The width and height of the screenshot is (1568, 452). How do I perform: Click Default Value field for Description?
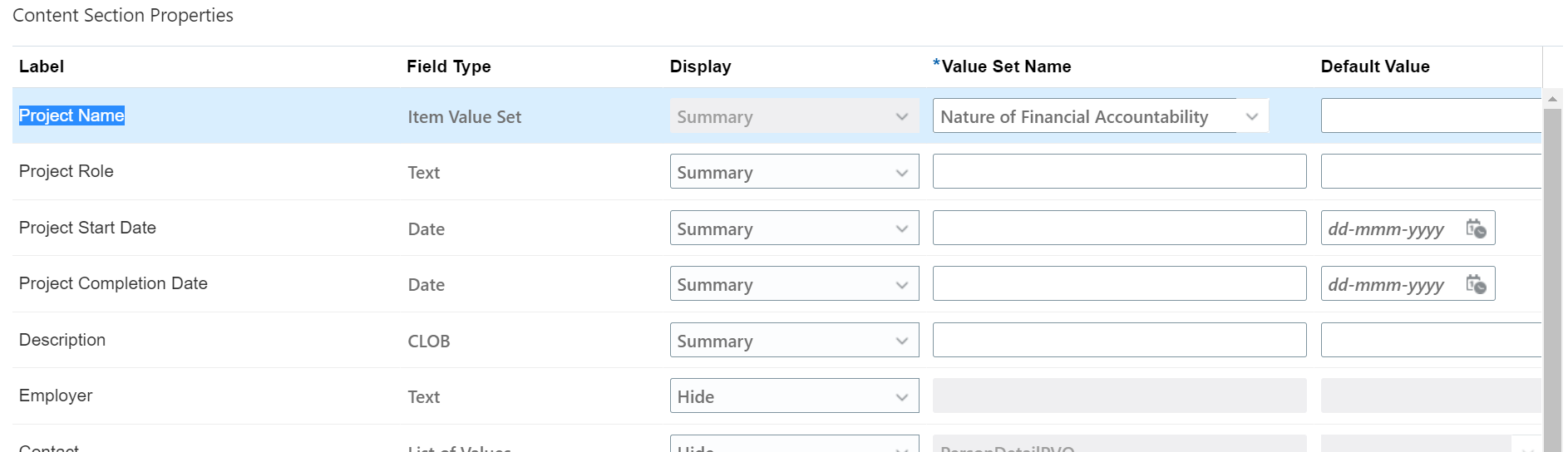point(1430,340)
